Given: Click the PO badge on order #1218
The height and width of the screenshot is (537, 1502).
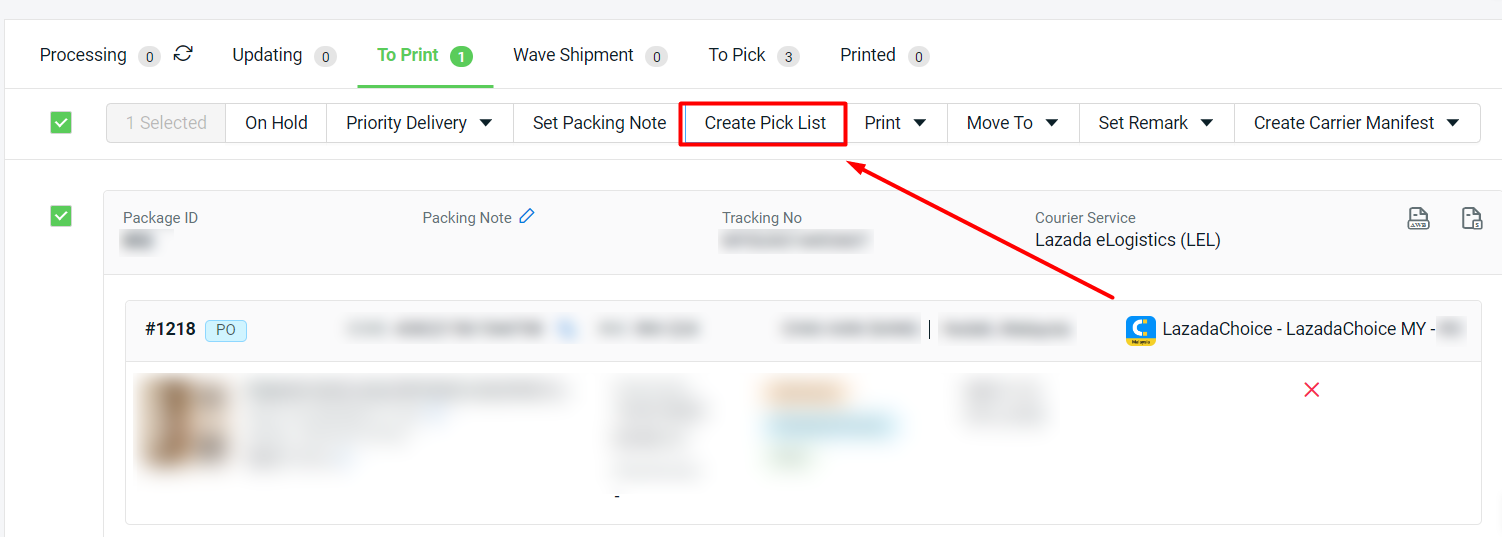Looking at the screenshot, I should tap(226, 330).
